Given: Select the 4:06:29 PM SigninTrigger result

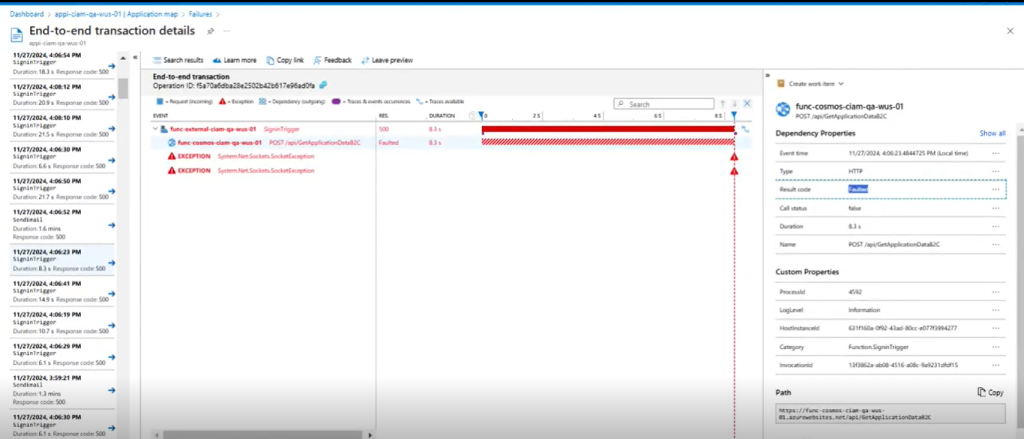Looking at the screenshot, I should (x=62, y=354).
